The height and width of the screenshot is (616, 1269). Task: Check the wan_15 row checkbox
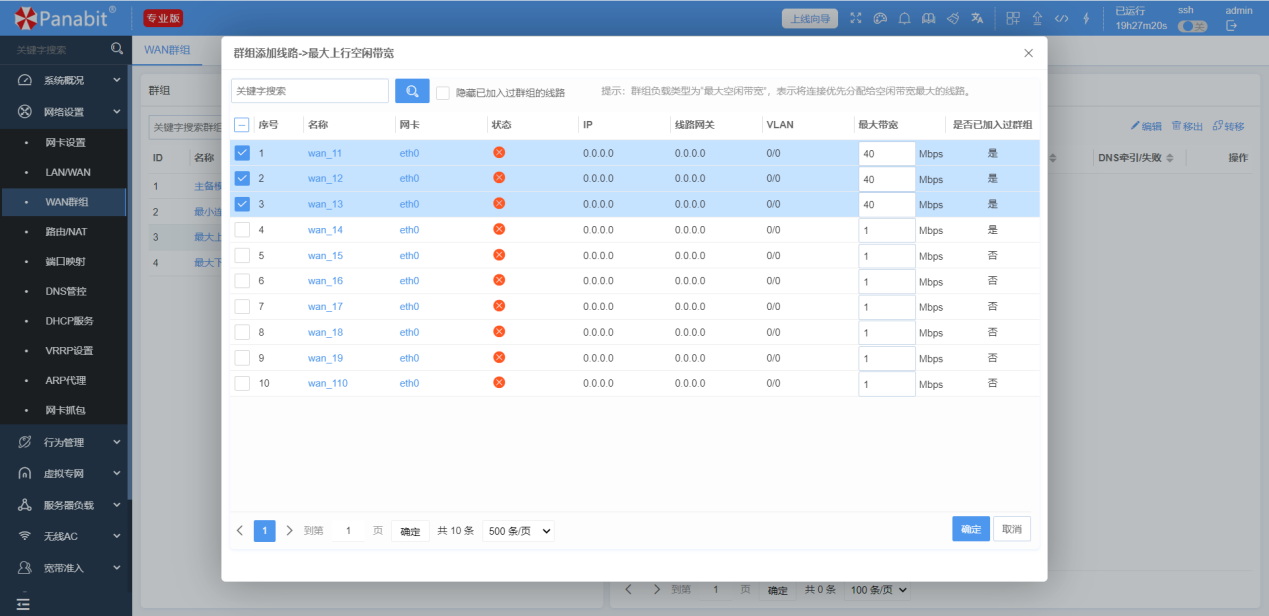click(242, 255)
